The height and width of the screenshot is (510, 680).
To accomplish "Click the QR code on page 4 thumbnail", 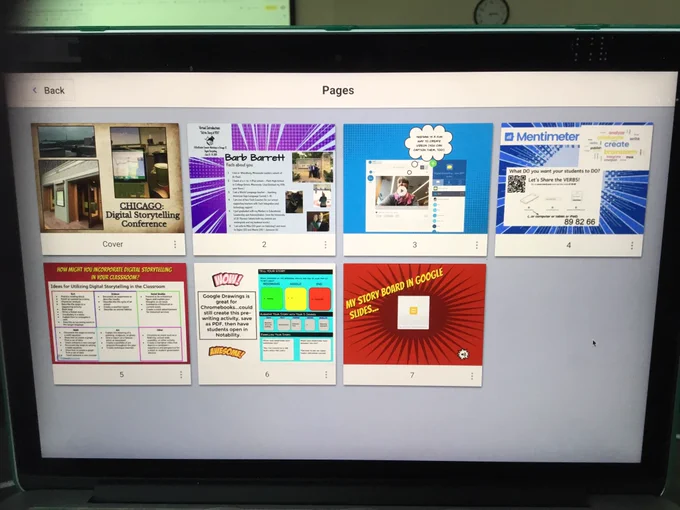I will tap(517, 184).
